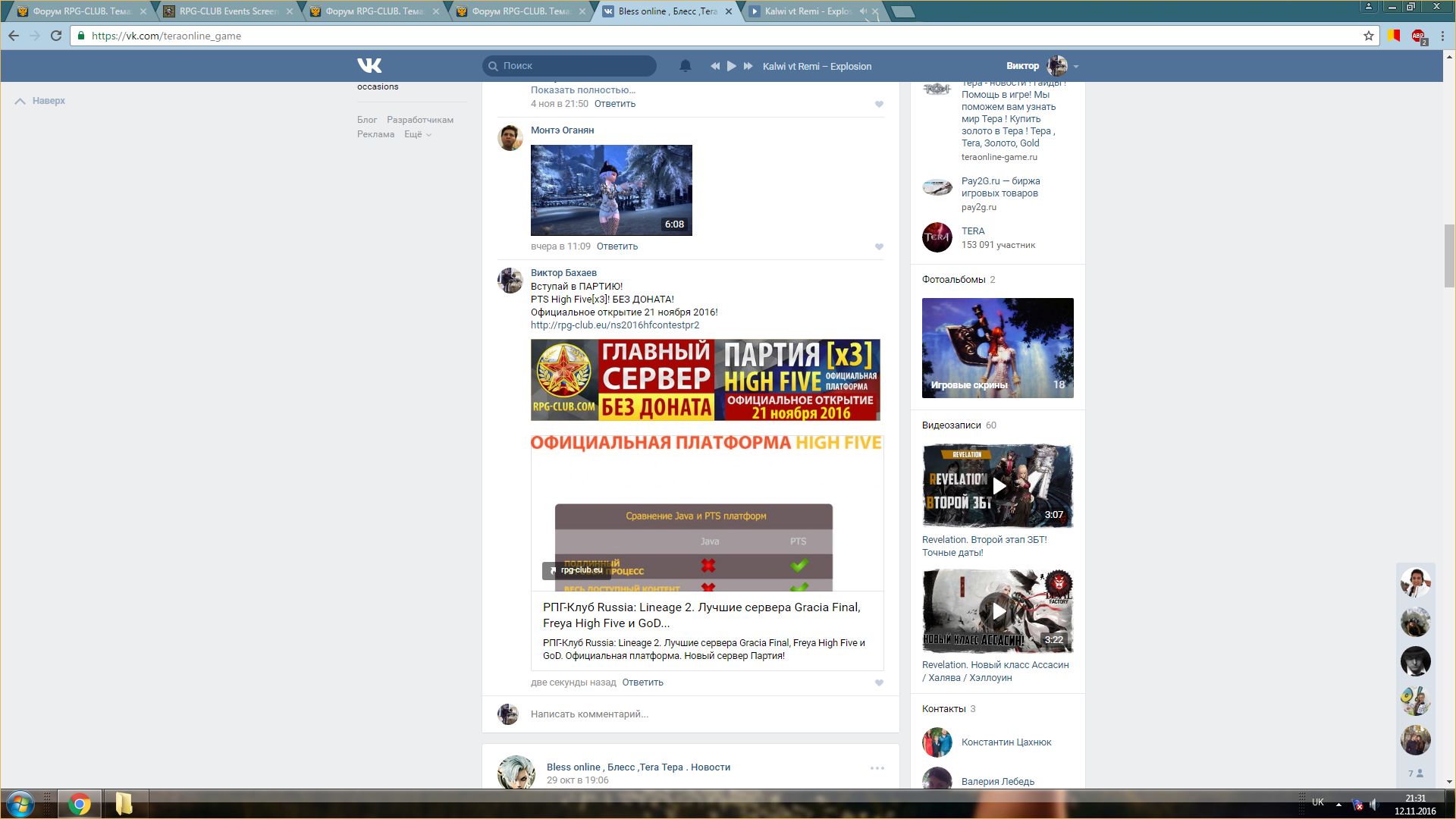
Task: Click the browser address bar
Action: (724, 36)
